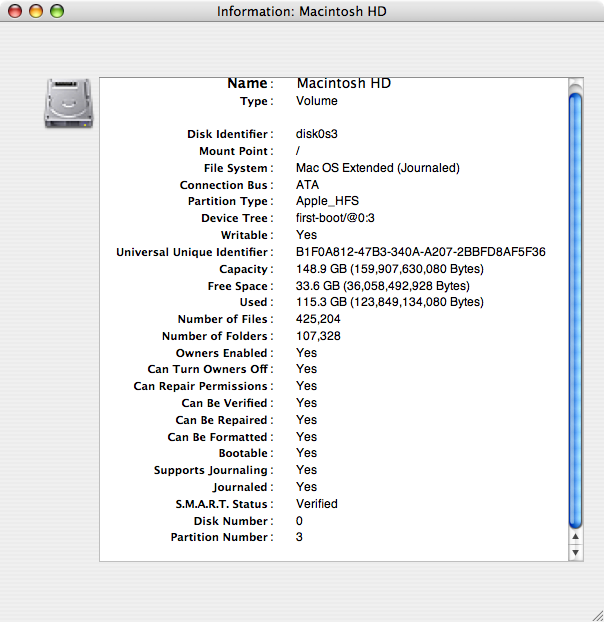Screen dimensions: 604x622
Task: Click the 'Universal Unique Identifier' label
Action: pyautogui.click(x=192, y=252)
